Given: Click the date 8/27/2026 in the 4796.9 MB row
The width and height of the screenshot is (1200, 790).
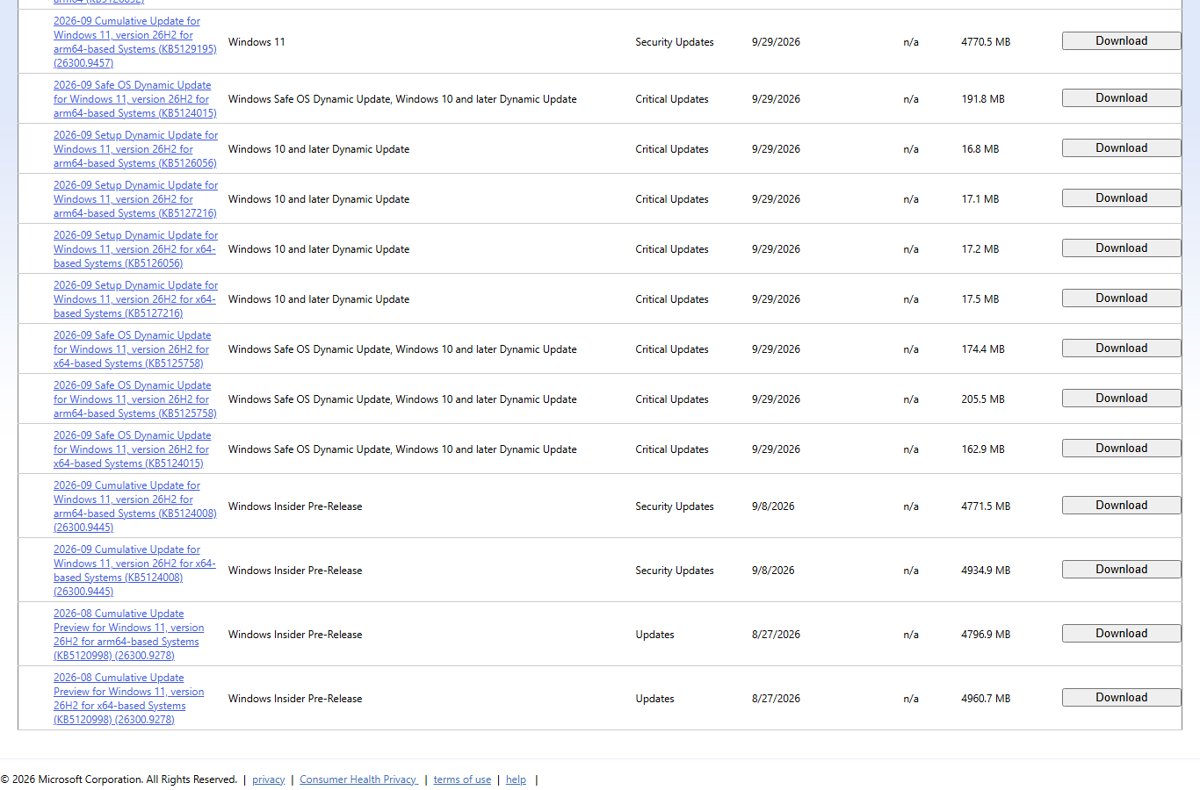Looking at the screenshot, I should click(776, 634).
